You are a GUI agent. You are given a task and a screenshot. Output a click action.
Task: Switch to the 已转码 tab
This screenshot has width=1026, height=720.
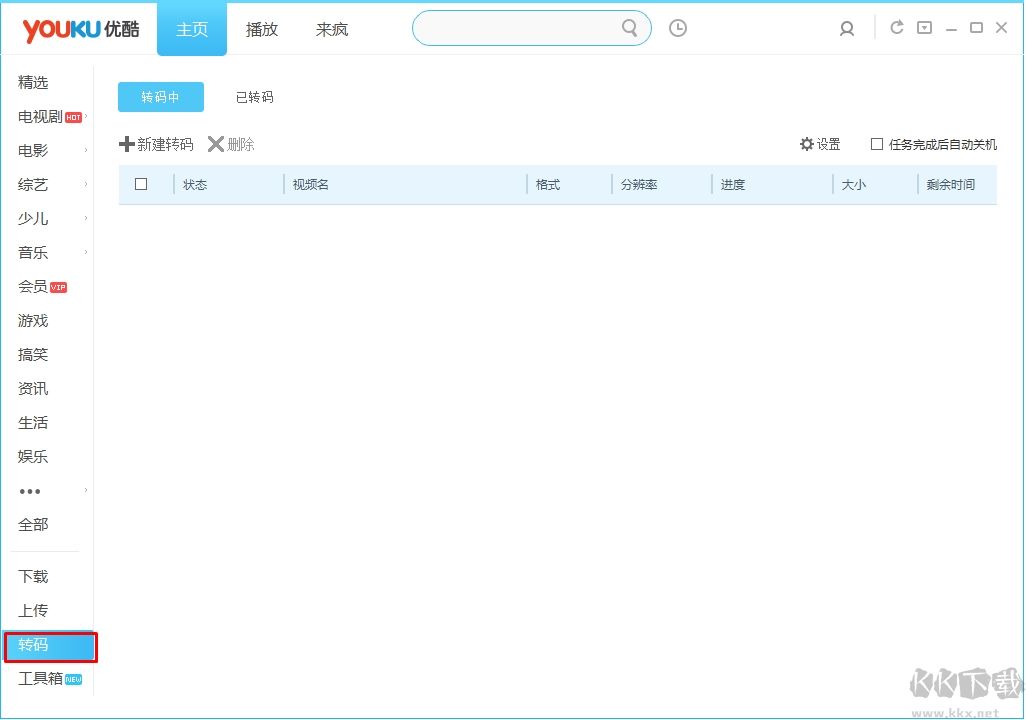pos(253,97)
